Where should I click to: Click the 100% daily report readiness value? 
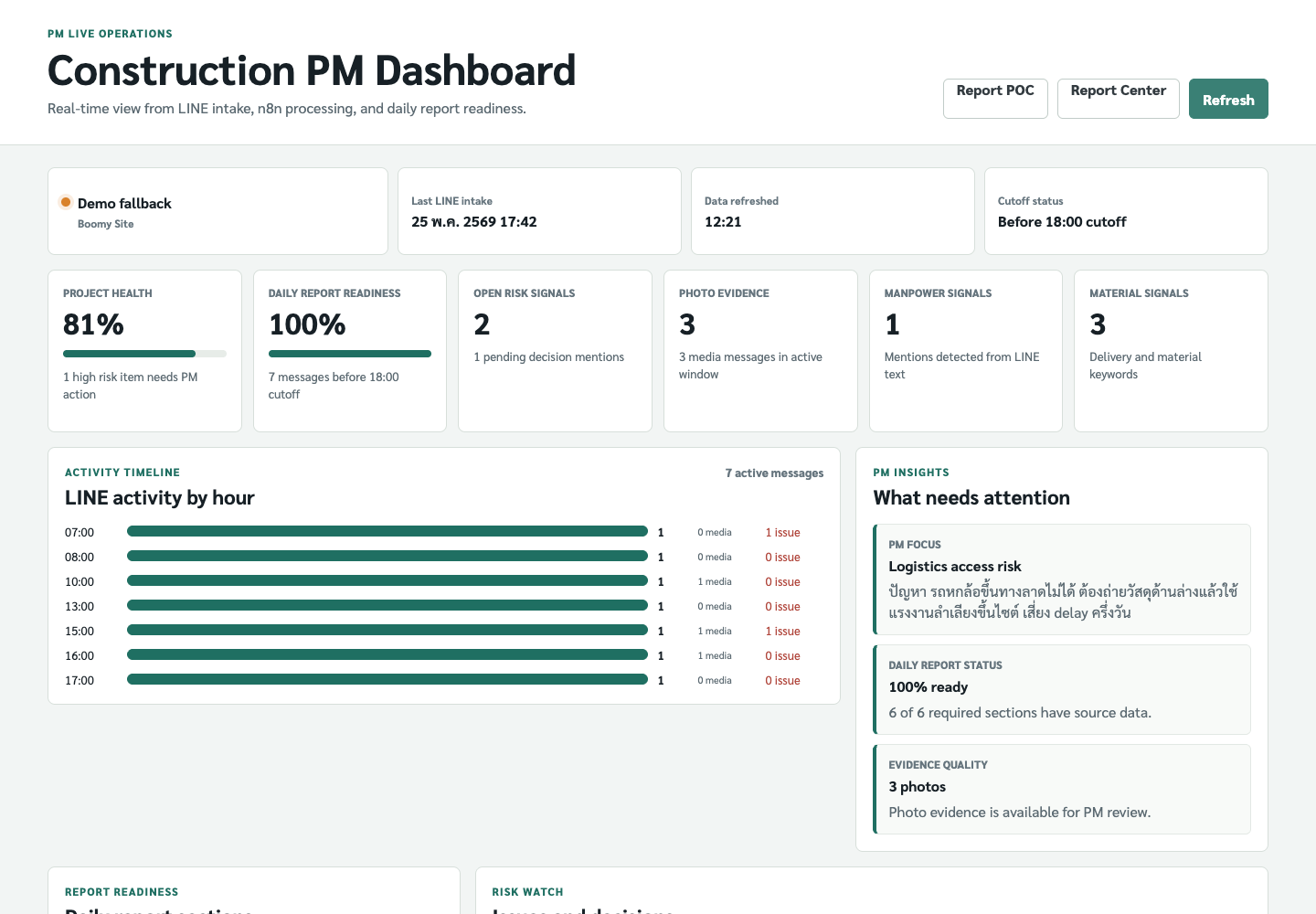click(x=307, y=324)
